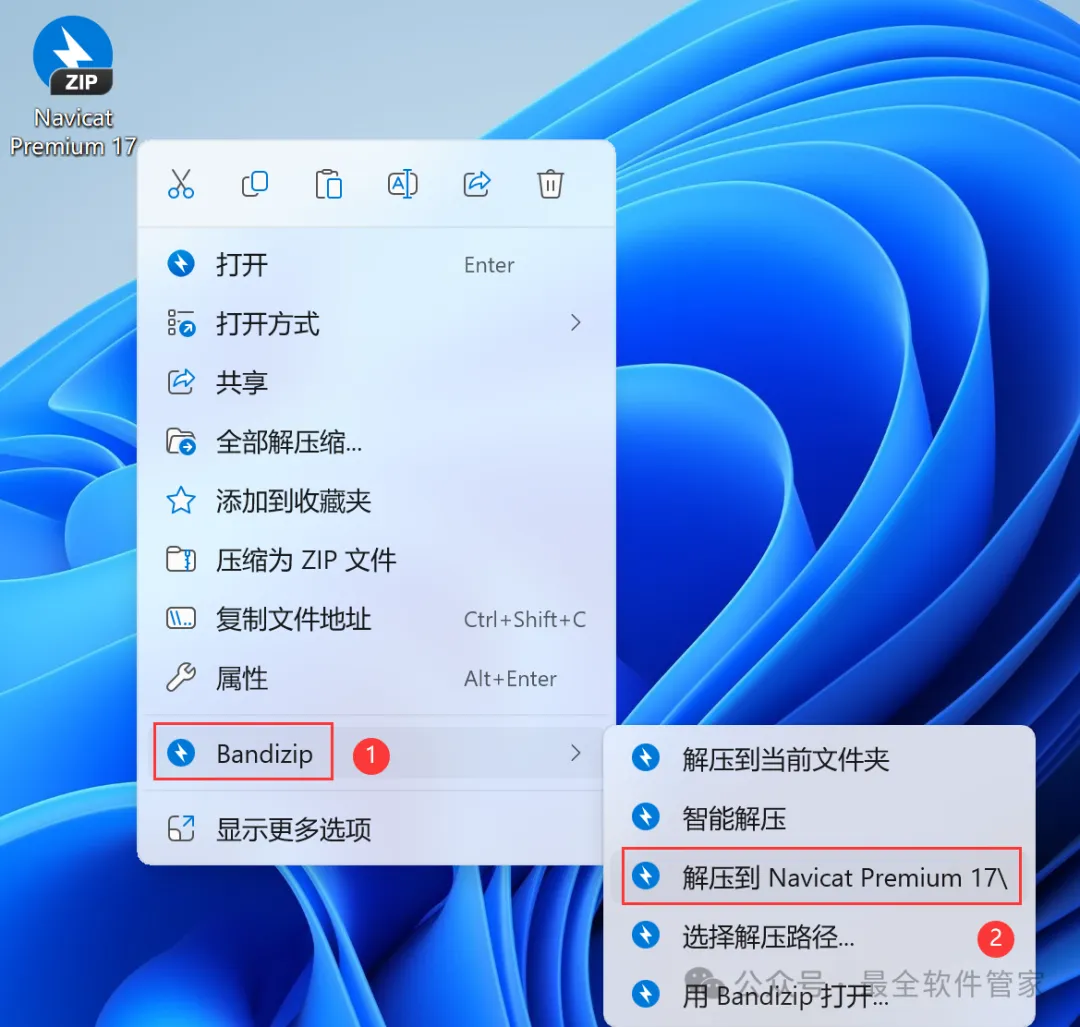The image size is (1080, 1027).
Task: Click the Delete trash can icon
Action: (x=550, y=184)
